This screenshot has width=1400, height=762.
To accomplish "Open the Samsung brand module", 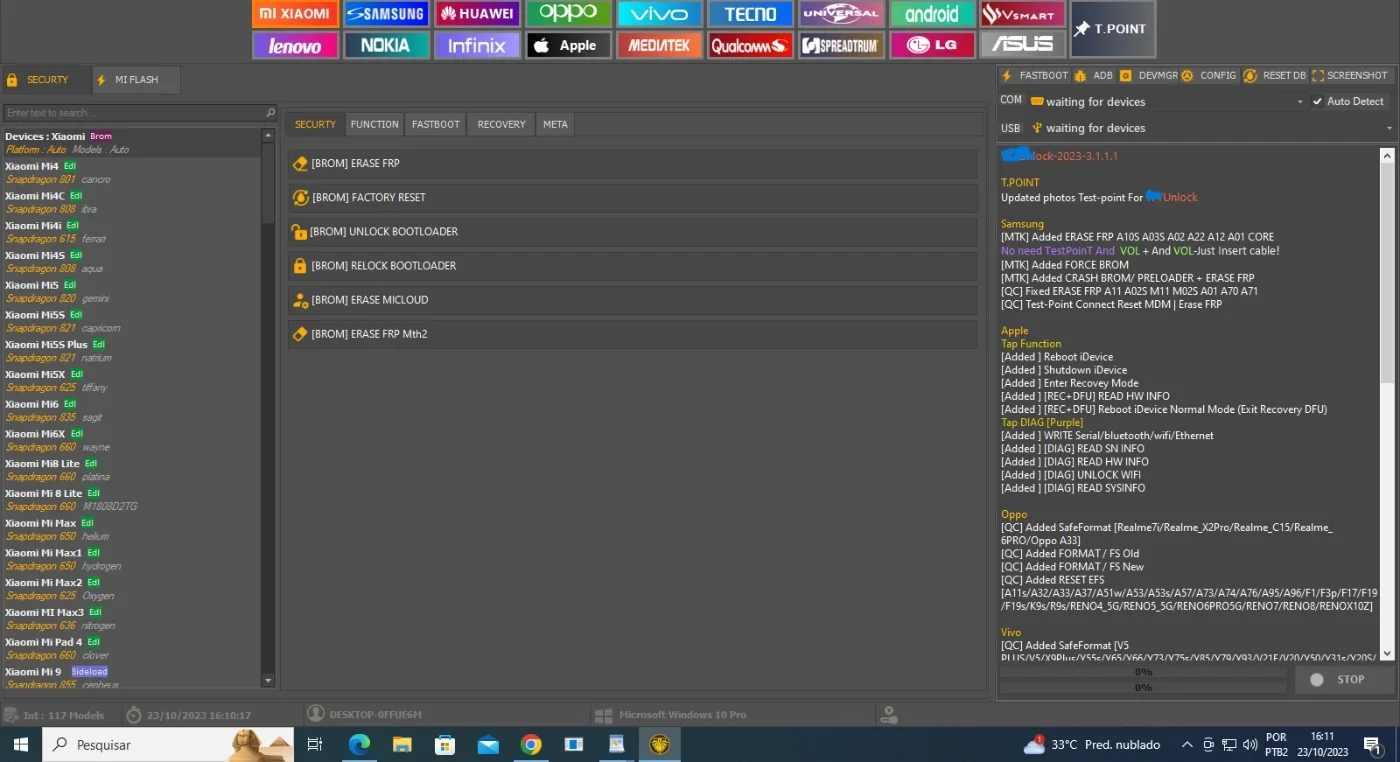I will [x=386, y=14].
